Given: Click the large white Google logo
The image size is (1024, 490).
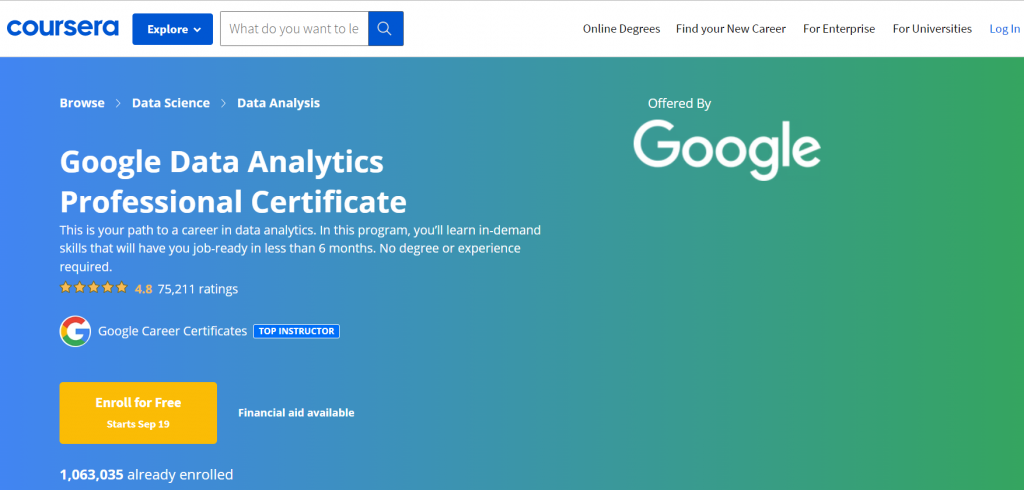Looking at the screenshot, I should pos(727,150).
